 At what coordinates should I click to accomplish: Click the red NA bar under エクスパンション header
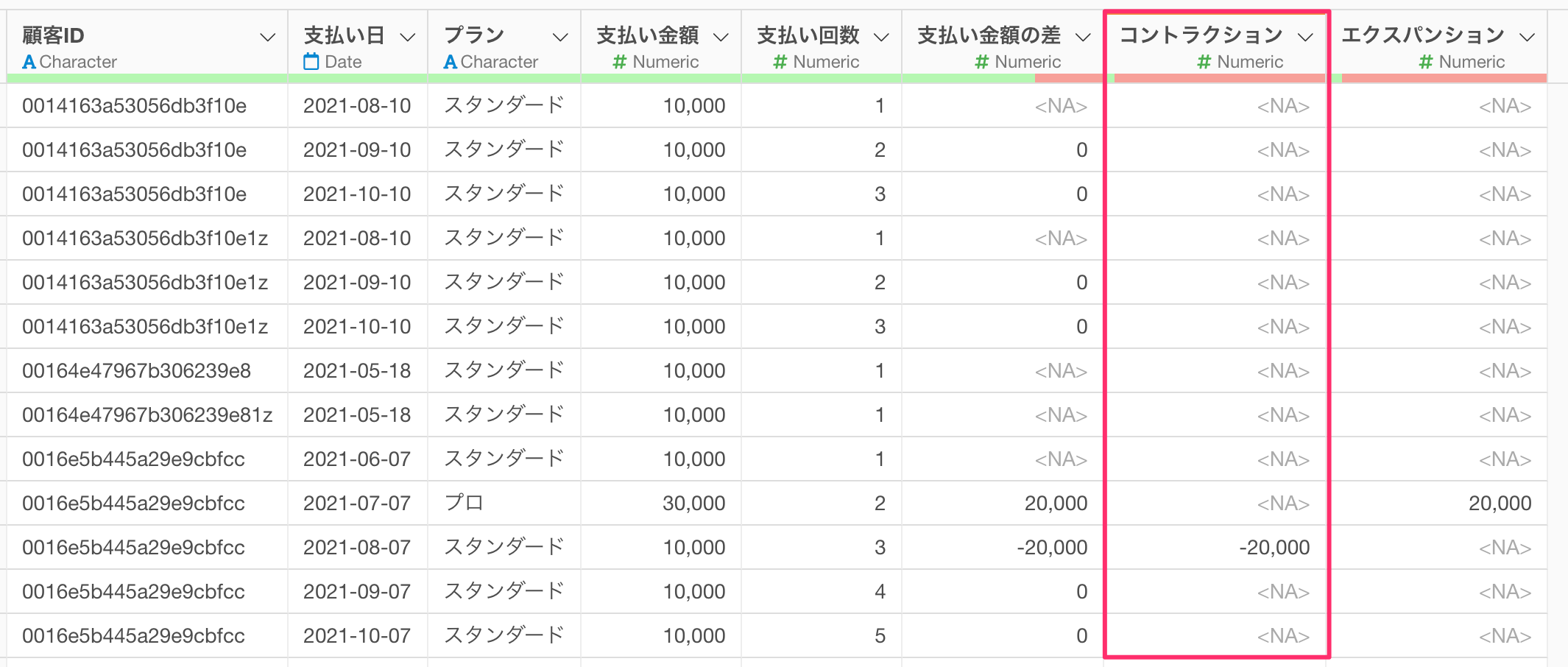click(x=1443, y=77)
